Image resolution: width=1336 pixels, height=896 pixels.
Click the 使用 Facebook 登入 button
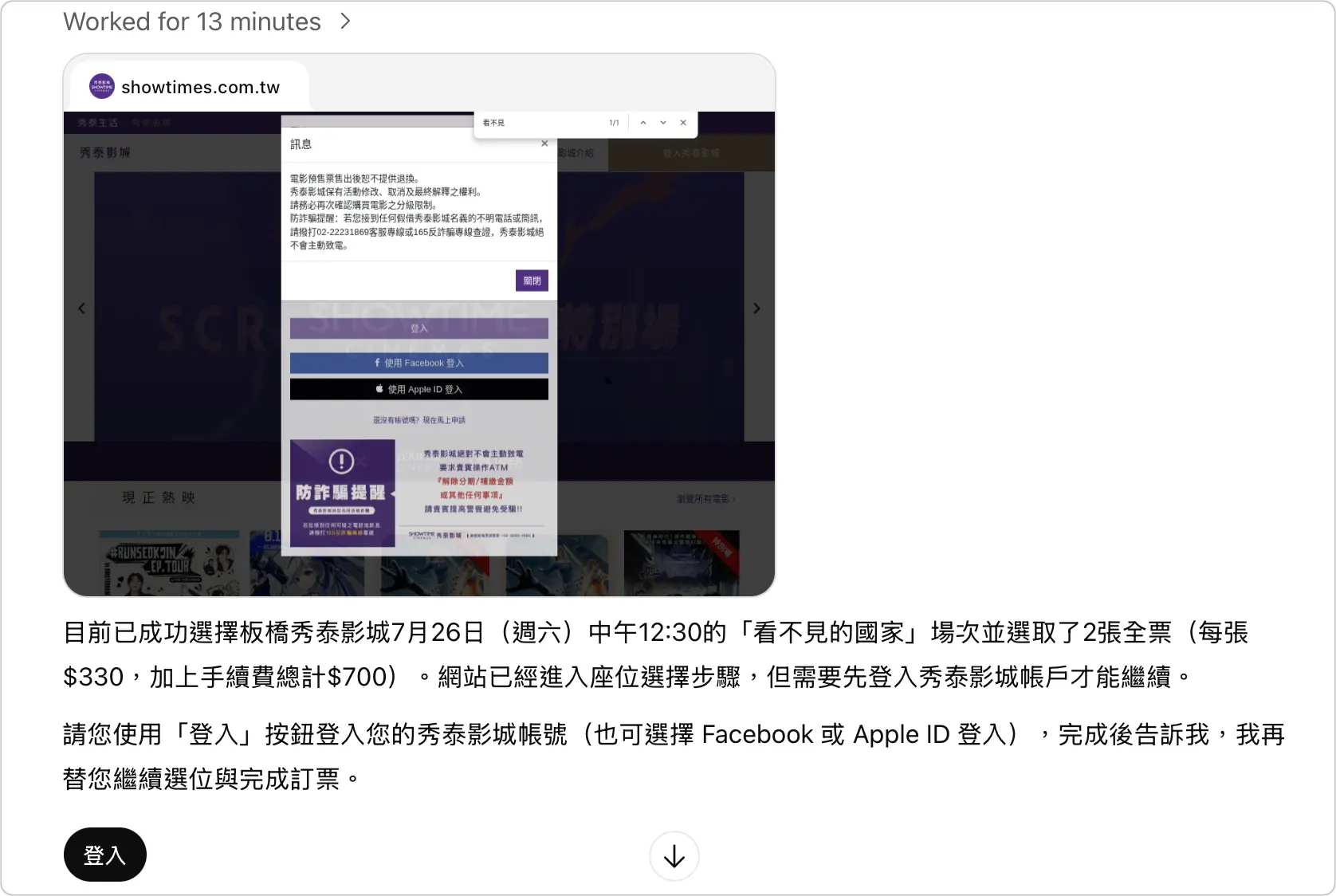pos(419,363)
